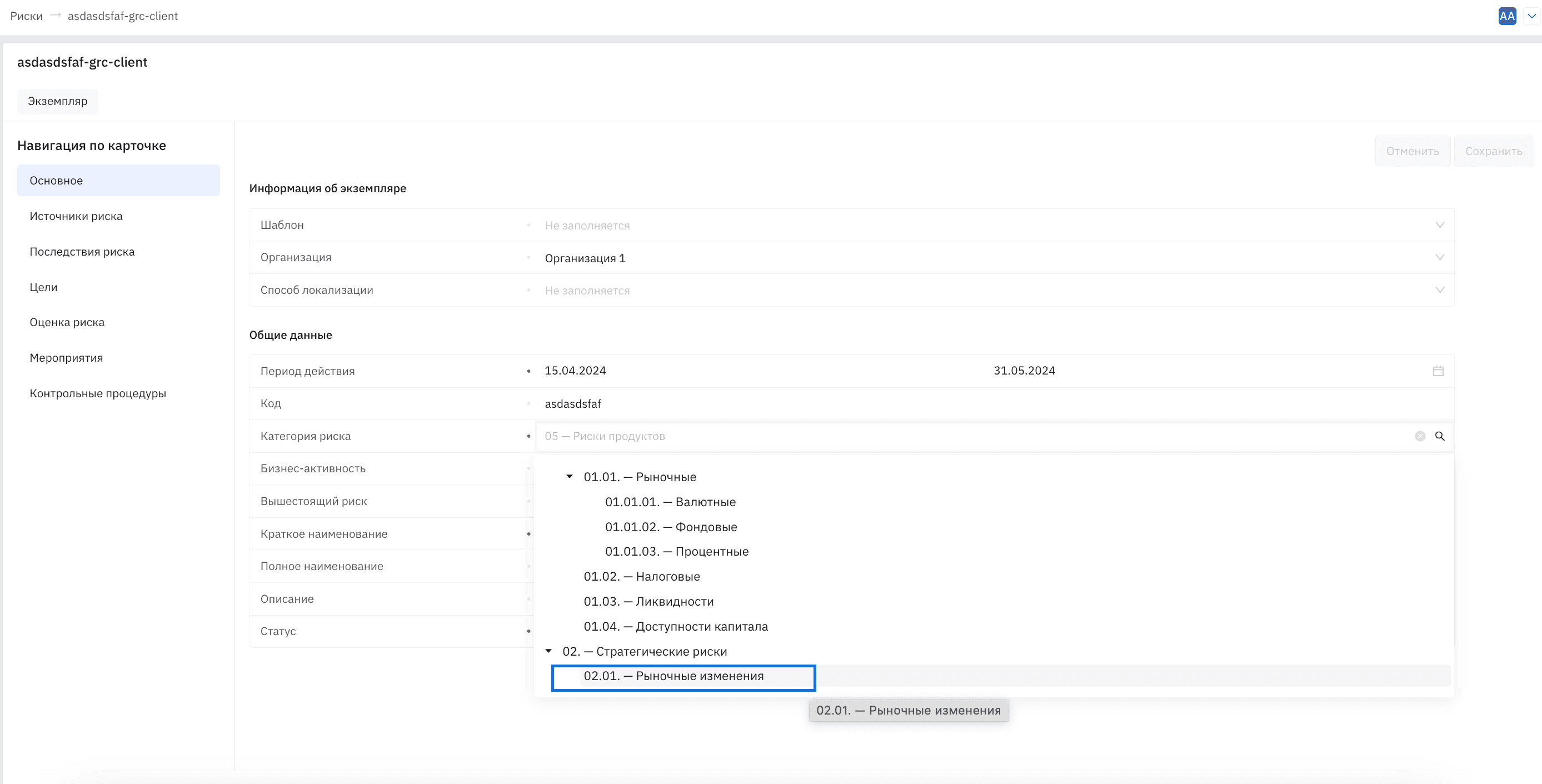Image resolution: width=1542 pixels, height=784 pixels.
Task: Click the Сохранить button
Action: 1494,152
